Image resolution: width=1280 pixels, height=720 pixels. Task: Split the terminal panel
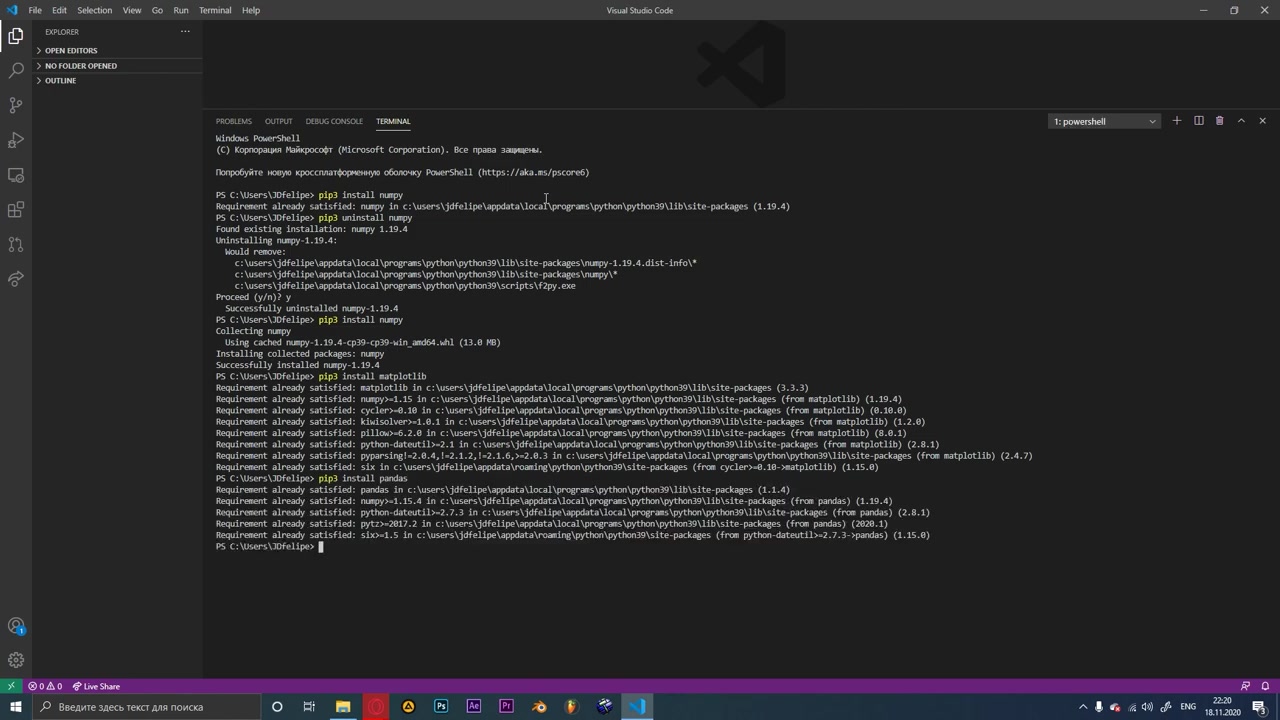tap(1198, 121)
